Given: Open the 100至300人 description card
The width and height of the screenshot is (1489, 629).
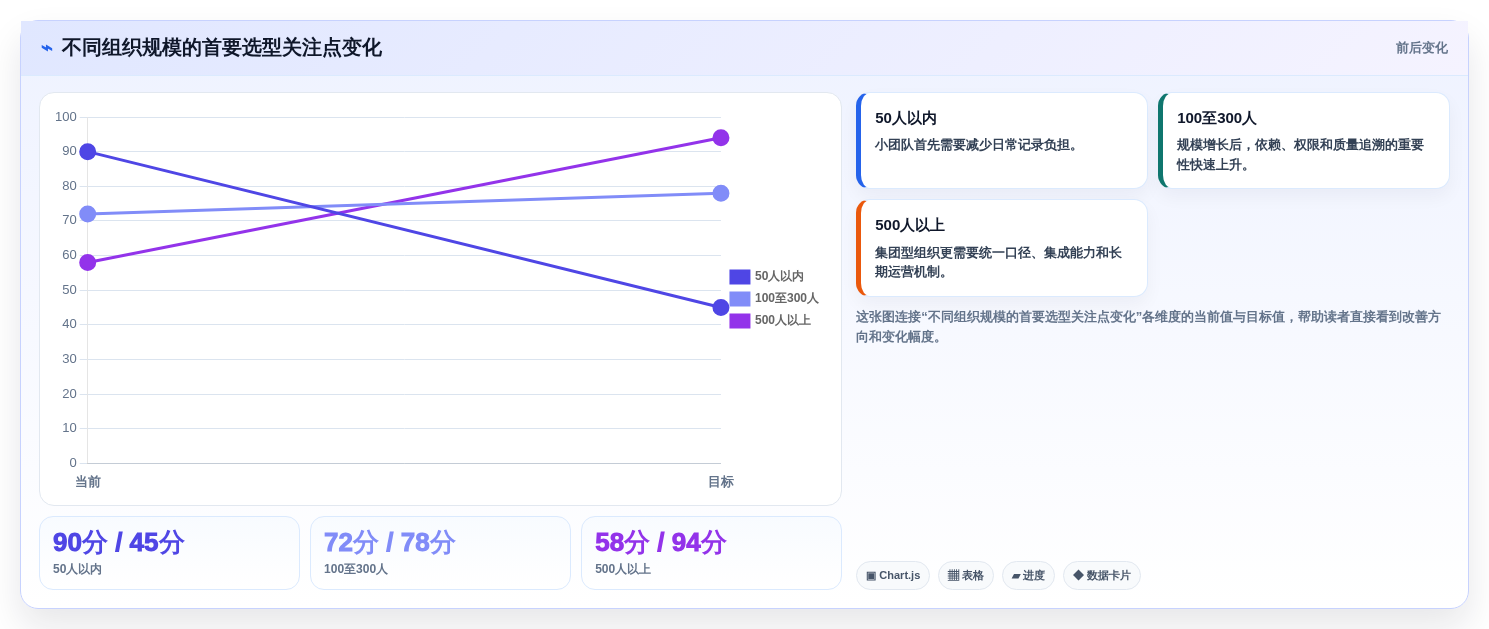Looking at the screenshot, I should tap(1304, 141).
